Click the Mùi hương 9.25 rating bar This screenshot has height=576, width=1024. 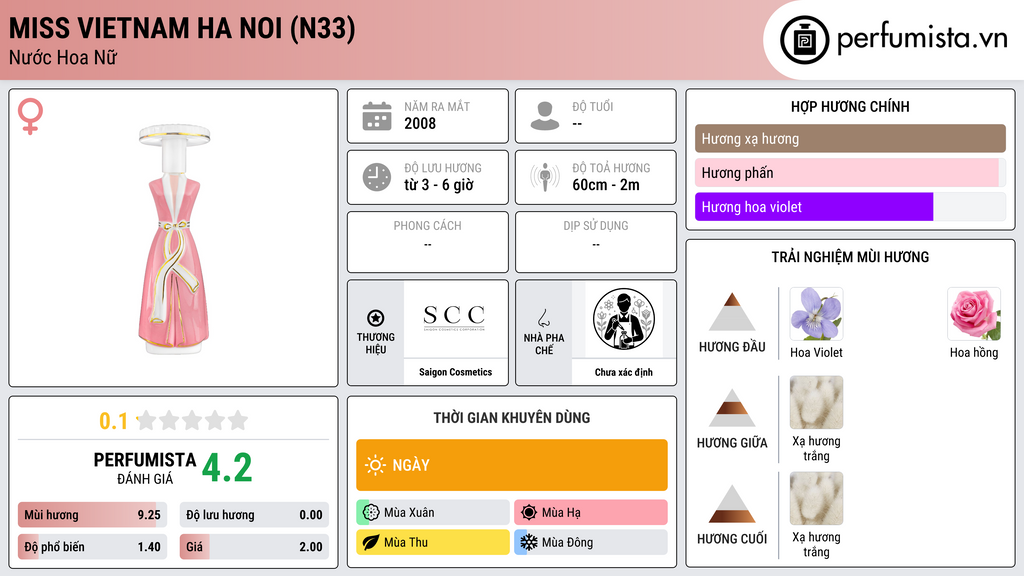point(92,515)
